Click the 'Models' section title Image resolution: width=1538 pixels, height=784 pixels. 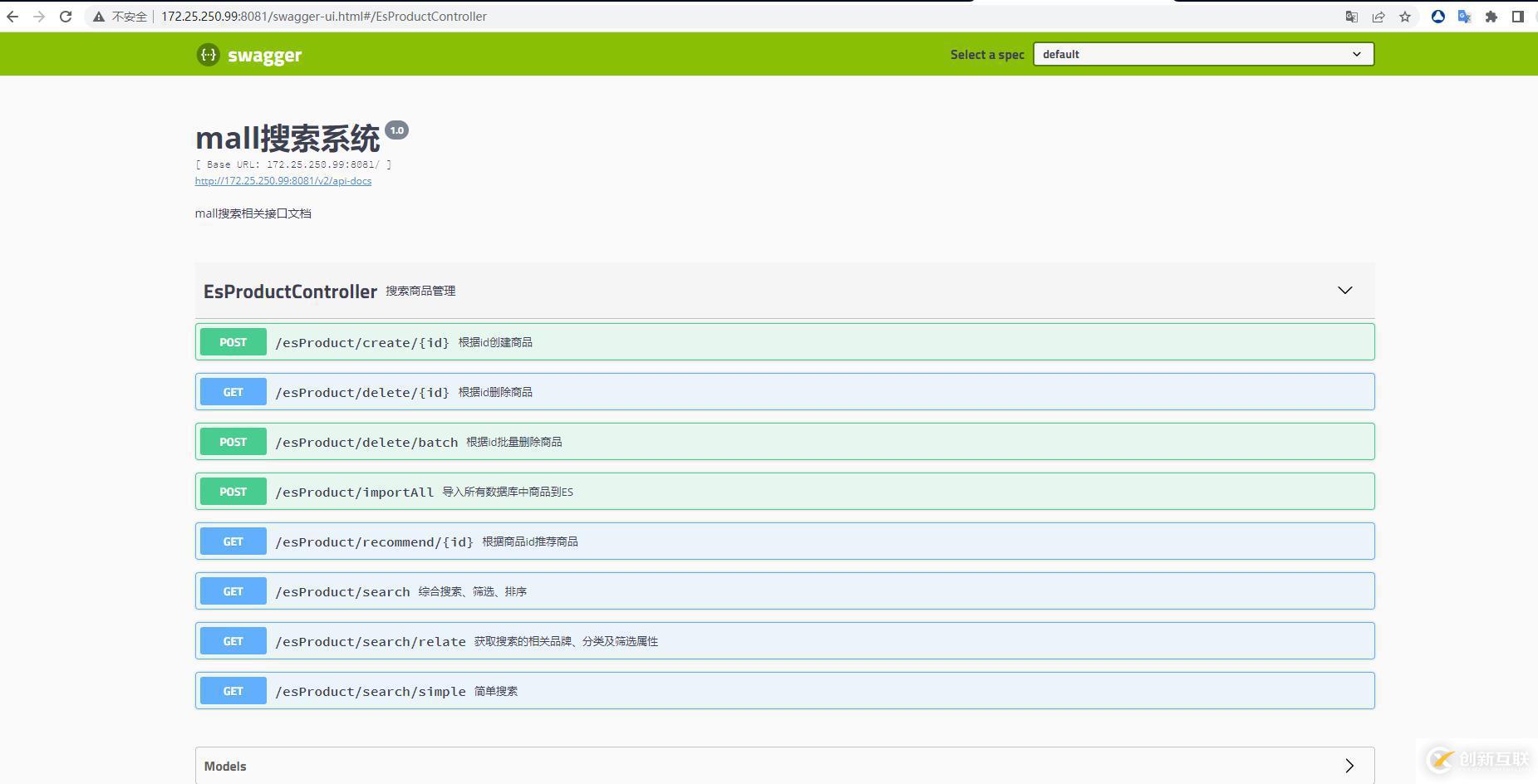(225, 766)
